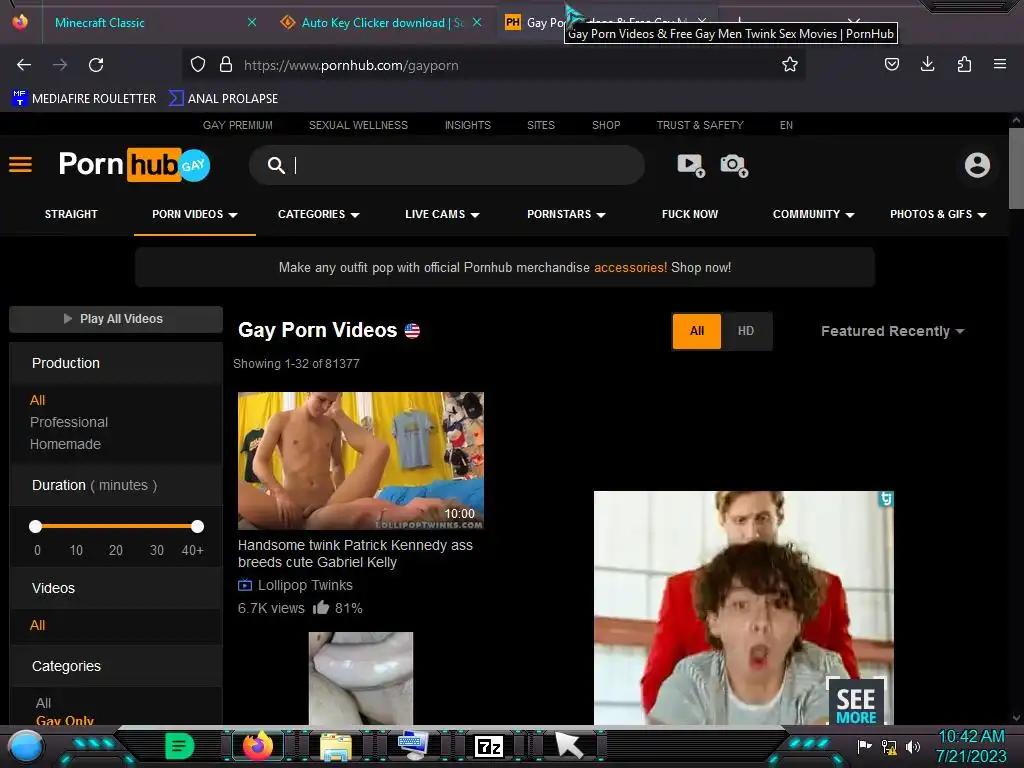Open the EN language selector
1024x768 pixels.
[786, 125]
